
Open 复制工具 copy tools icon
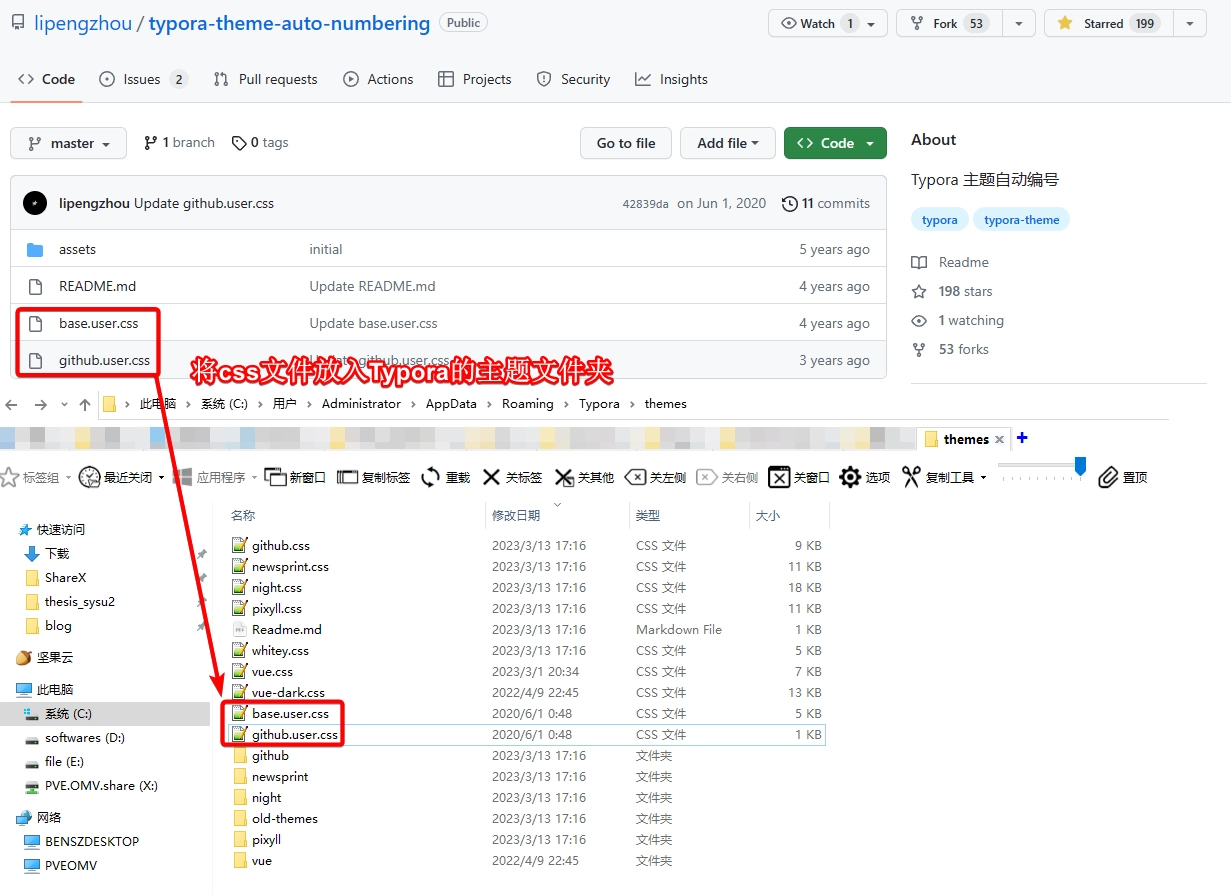pyautogui.click(x=910, y=477)
